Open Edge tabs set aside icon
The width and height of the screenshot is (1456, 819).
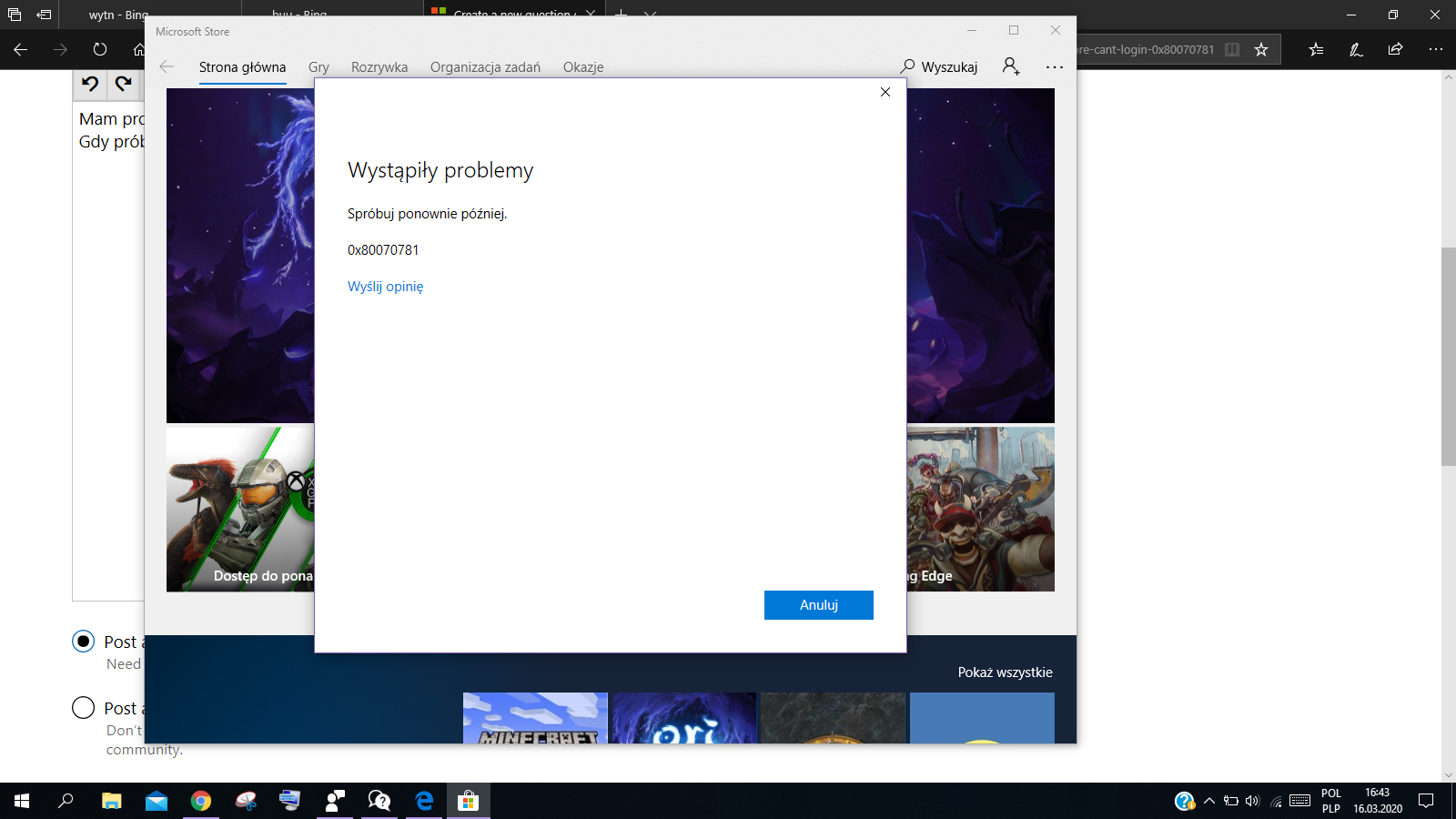(15, 15)
